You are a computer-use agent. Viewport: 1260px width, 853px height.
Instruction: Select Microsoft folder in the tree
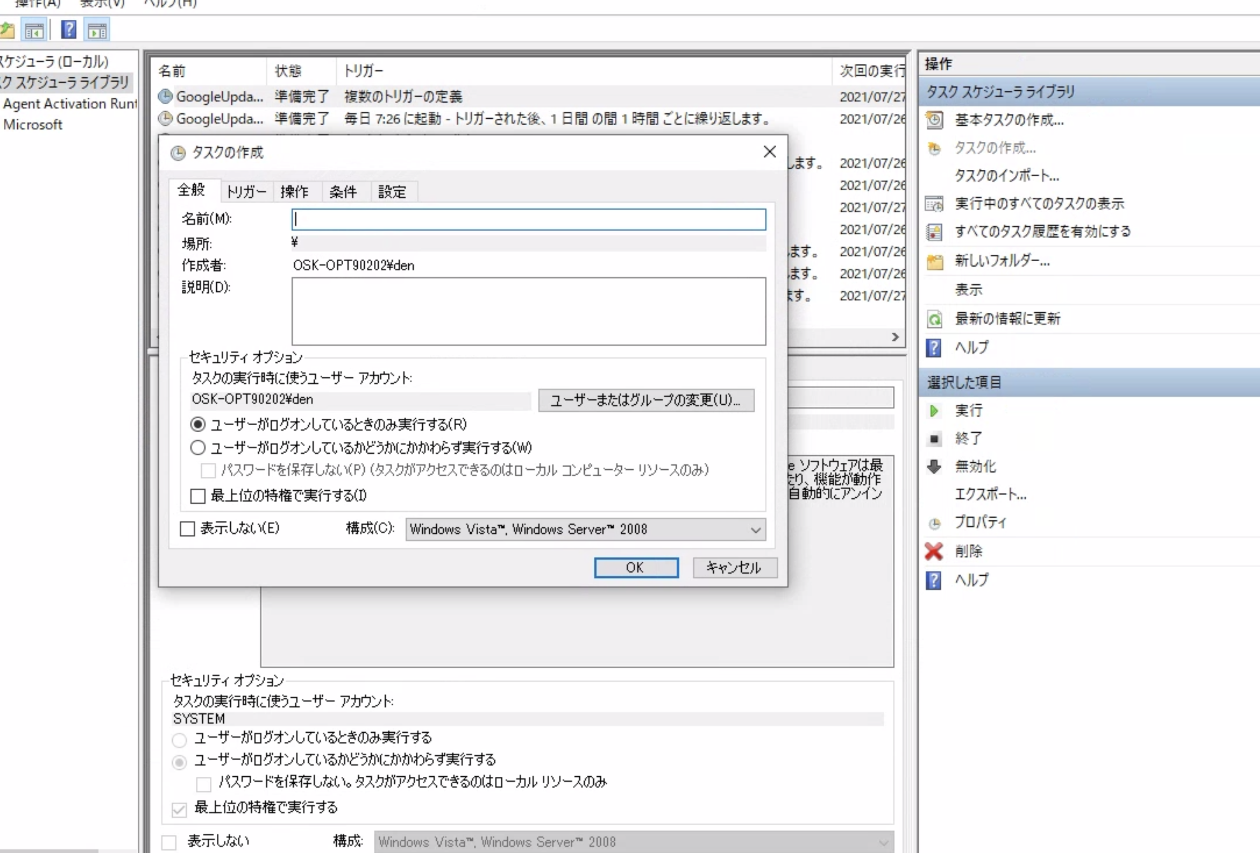33,125
